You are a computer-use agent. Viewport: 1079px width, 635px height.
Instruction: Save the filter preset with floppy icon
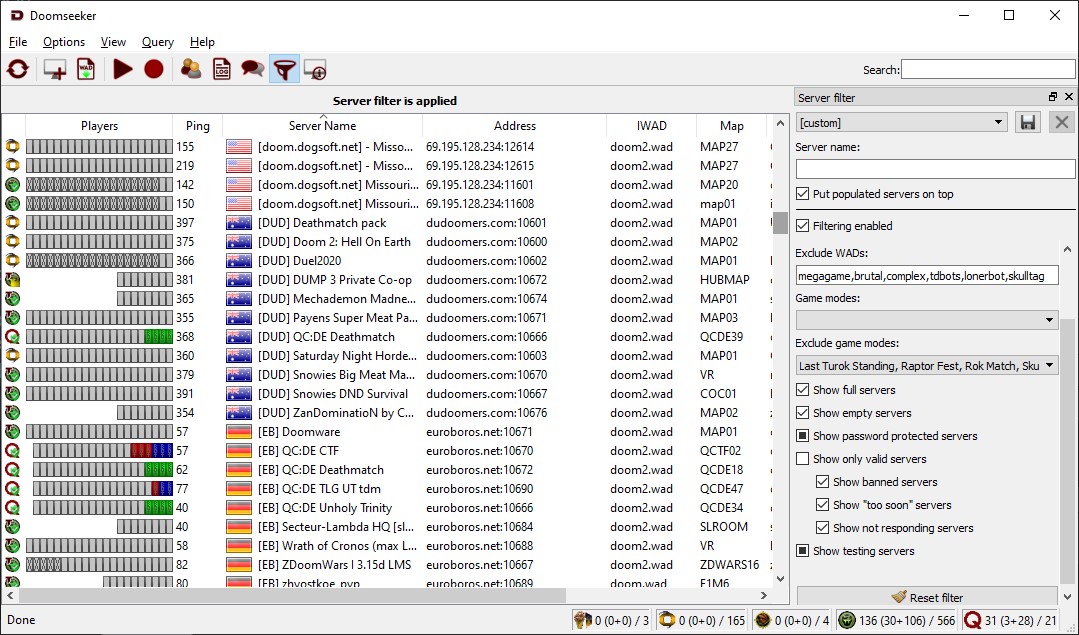click(x=1027, y=122)
